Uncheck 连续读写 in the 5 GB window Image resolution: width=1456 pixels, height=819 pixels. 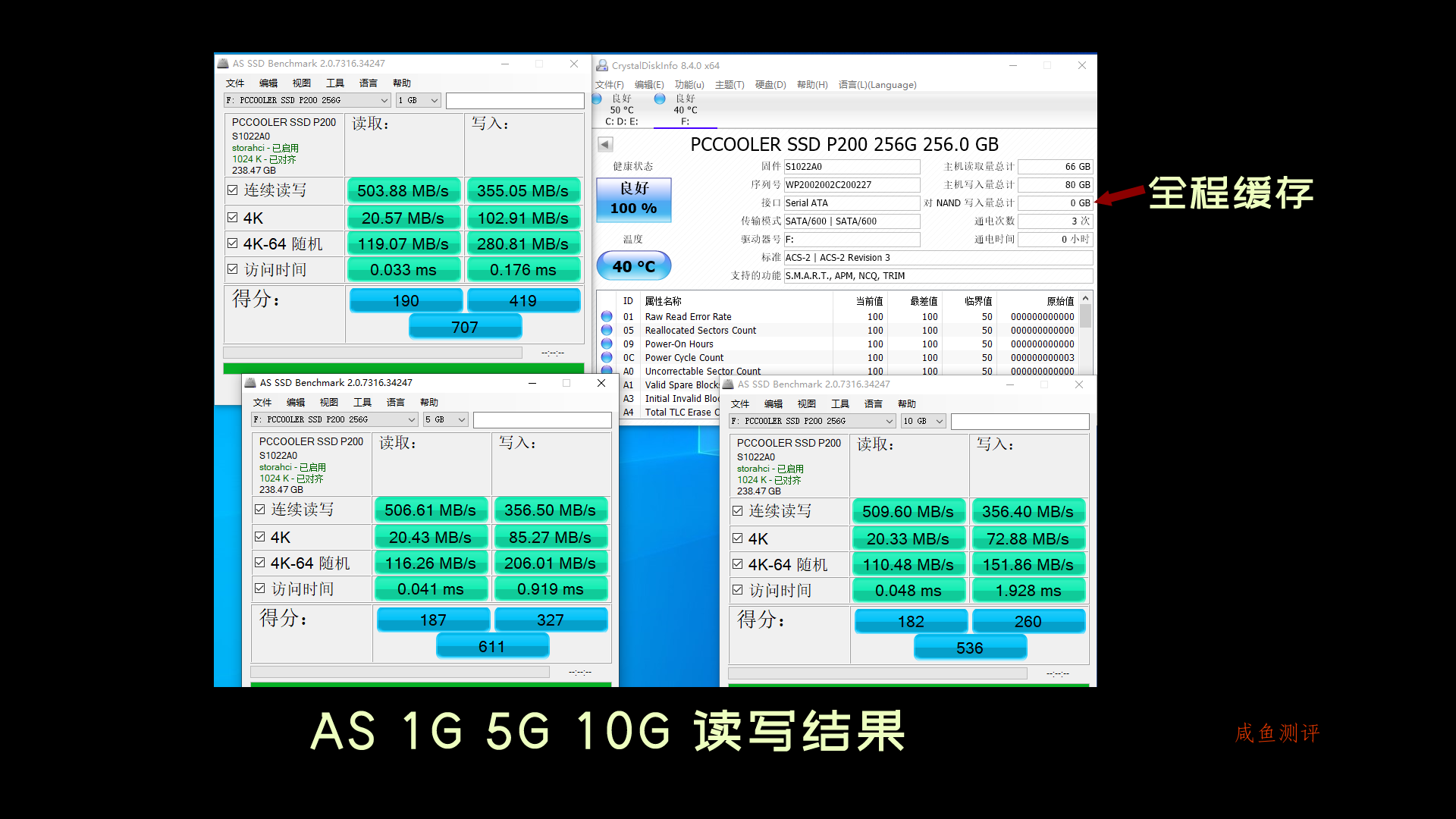pyautogui.click(x=260, y=510)
